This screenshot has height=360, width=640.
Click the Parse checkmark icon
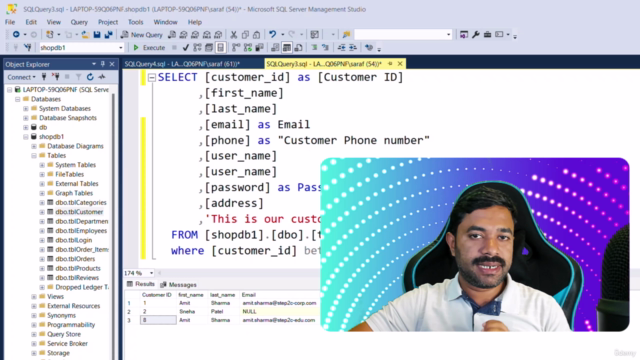click(186, 48)
